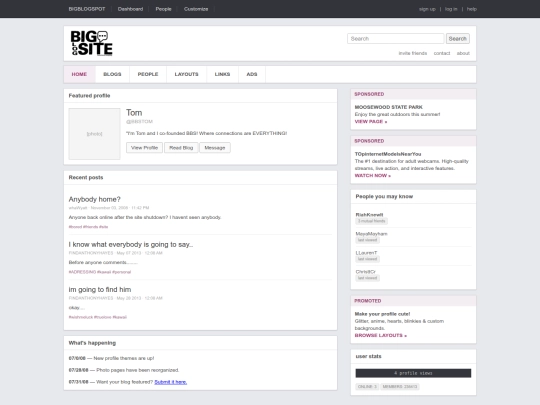Click the log in link

(451, 9)
